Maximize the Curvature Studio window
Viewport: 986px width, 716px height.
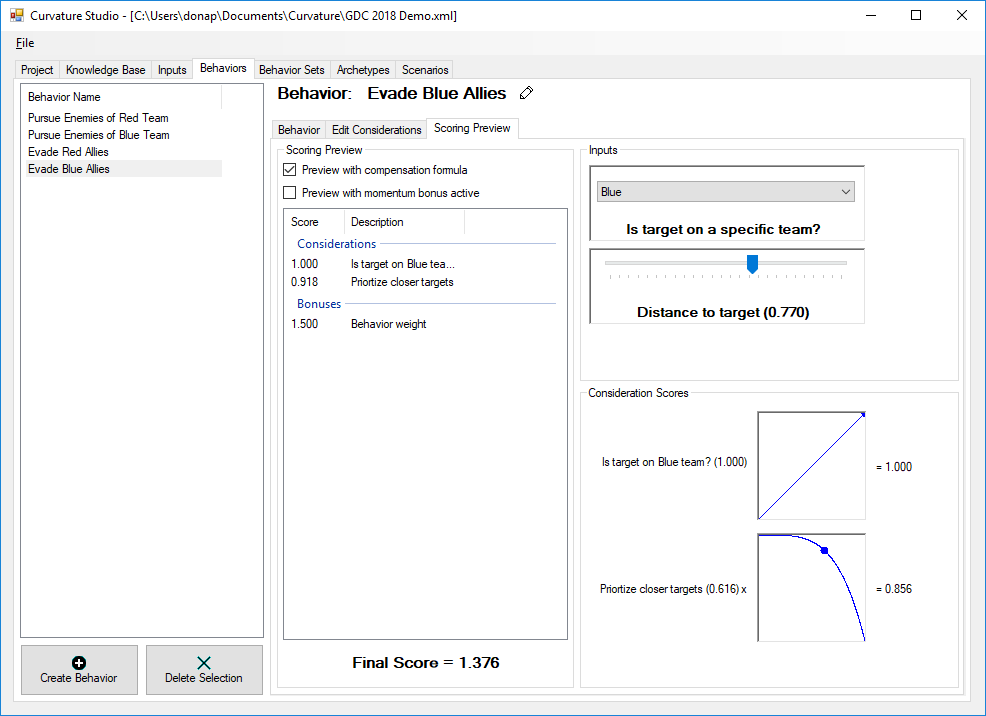tap(916, 15)
